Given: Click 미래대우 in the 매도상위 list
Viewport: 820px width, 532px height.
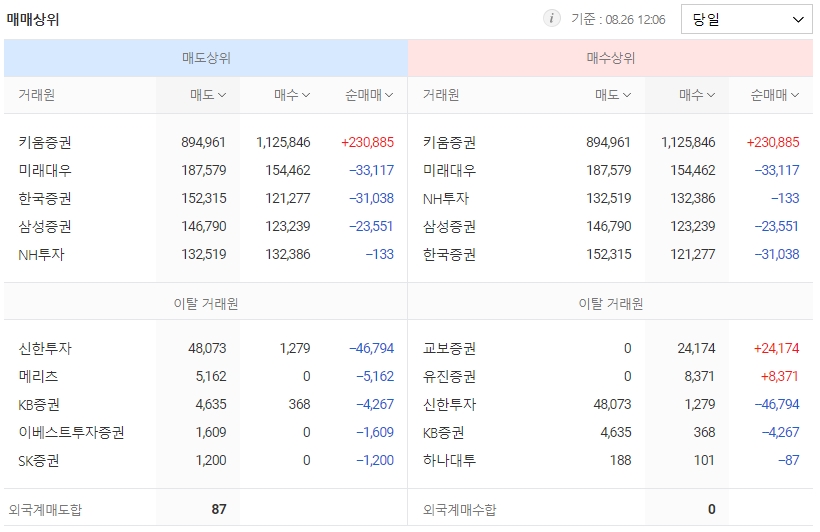Looking at the screenshot, I should click(45, 171).
